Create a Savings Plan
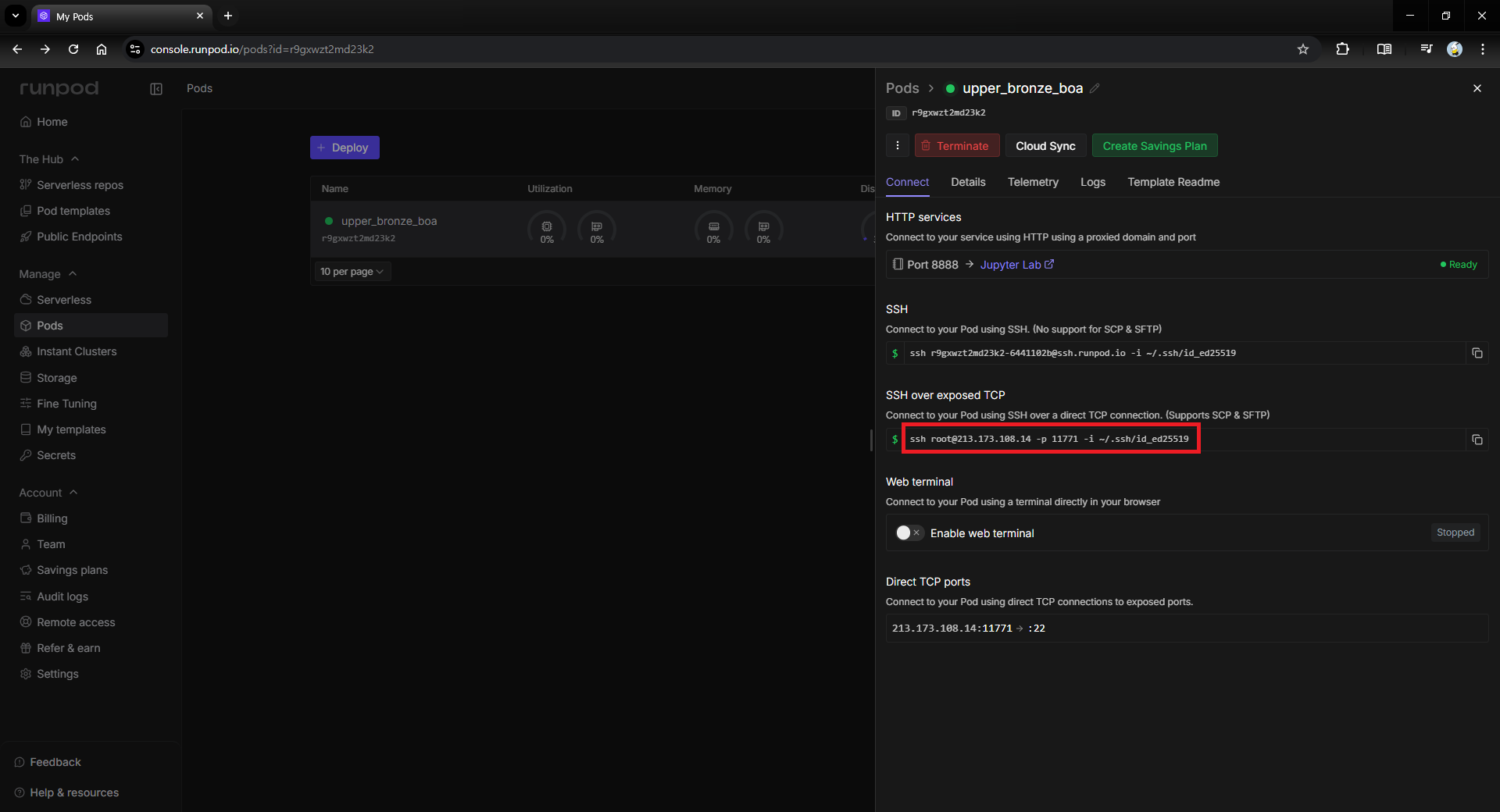 [1155, 146]
